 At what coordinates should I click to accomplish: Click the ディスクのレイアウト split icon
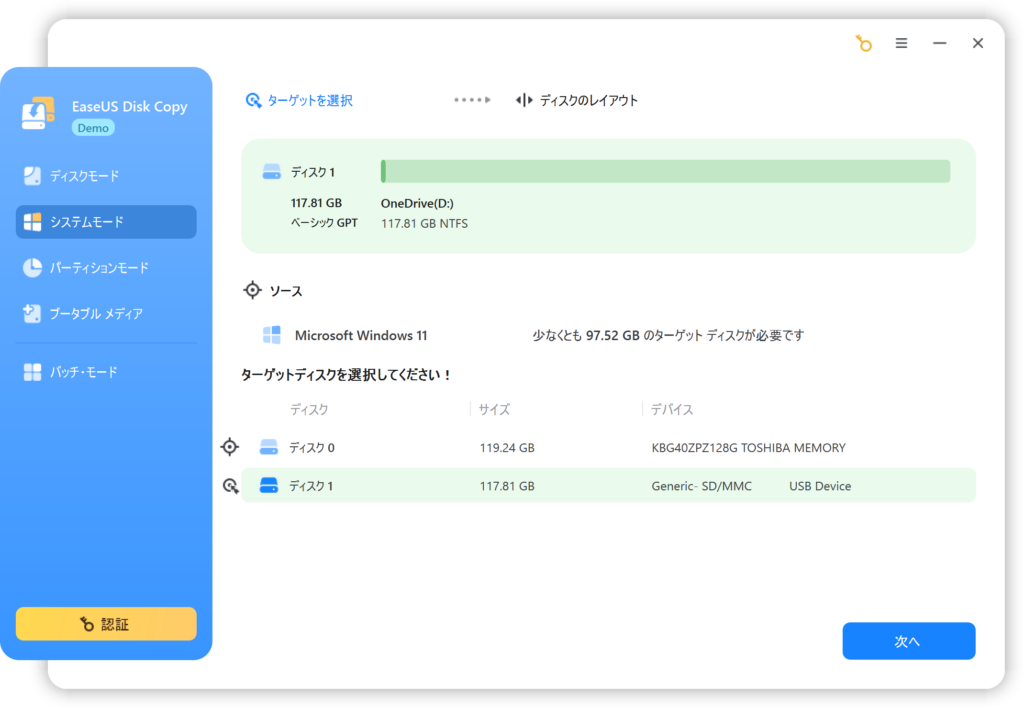(x=524, y=100)
